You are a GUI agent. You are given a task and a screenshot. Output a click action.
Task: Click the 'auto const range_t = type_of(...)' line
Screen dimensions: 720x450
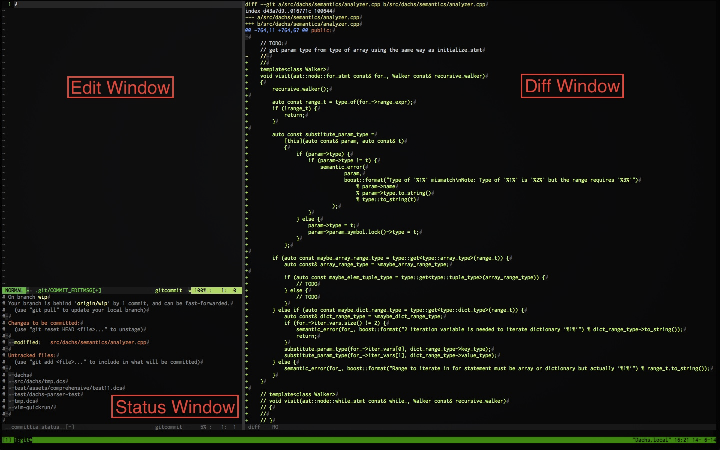[x=344, y=102]
